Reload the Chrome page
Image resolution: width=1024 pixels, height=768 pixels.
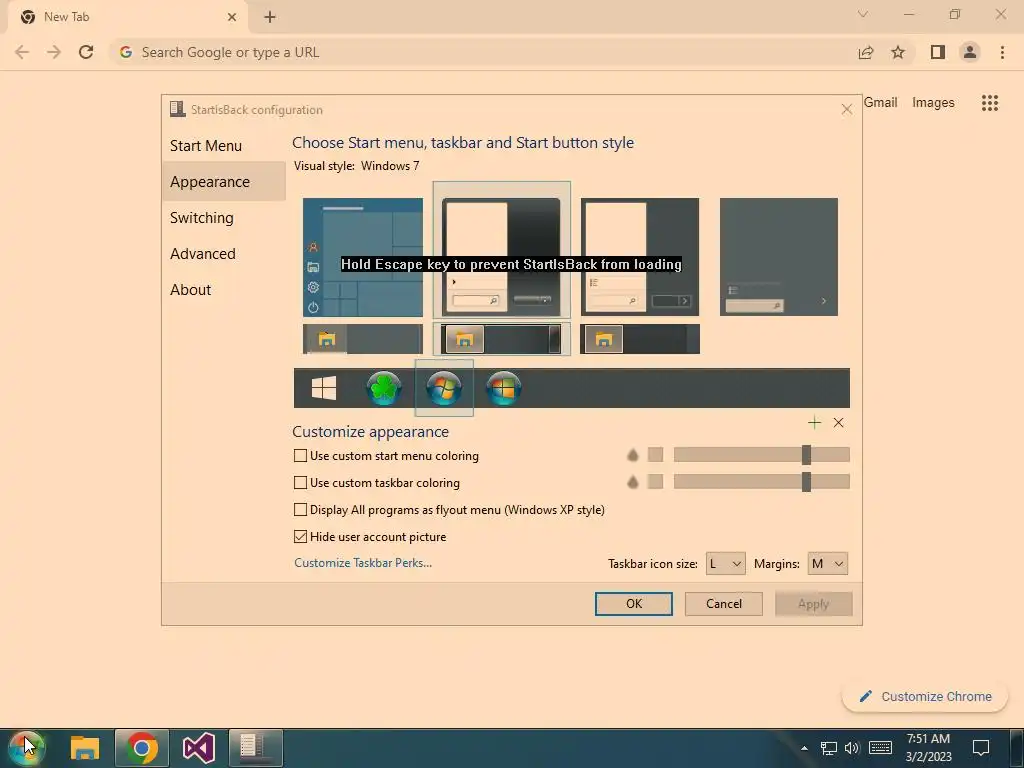(x=86, y=52)
